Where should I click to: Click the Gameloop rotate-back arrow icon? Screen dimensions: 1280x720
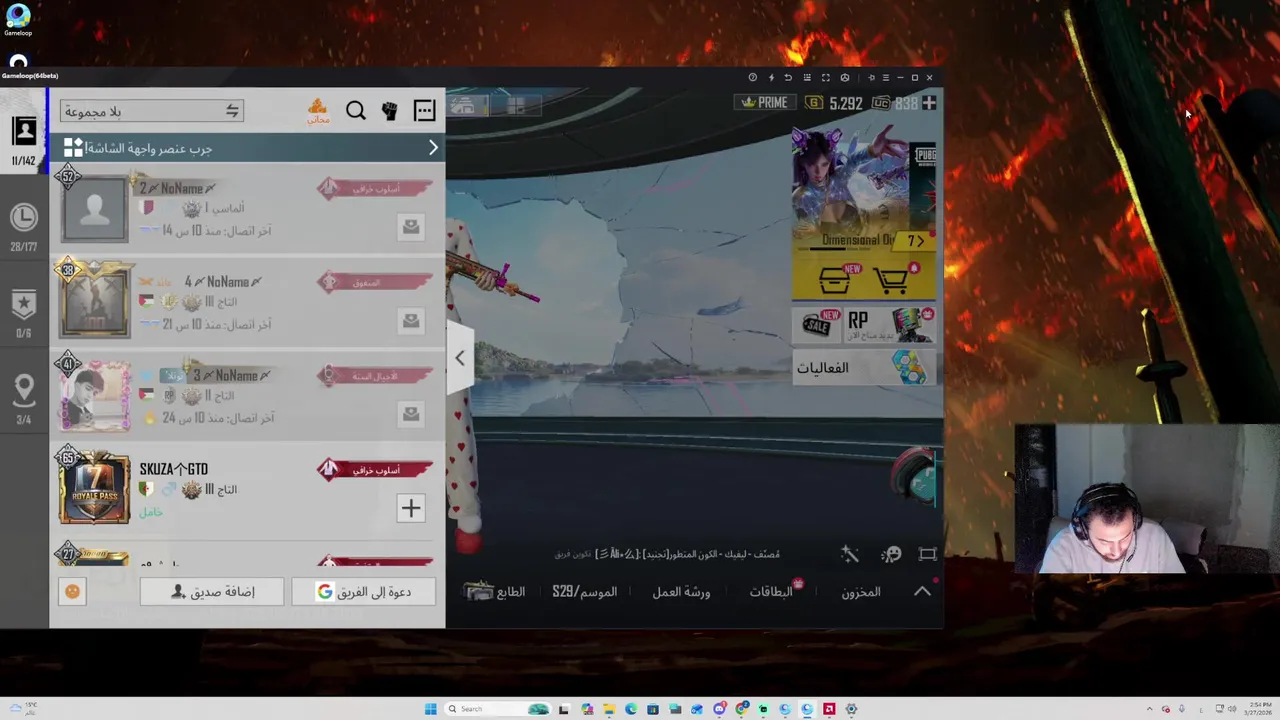[788, 78]
